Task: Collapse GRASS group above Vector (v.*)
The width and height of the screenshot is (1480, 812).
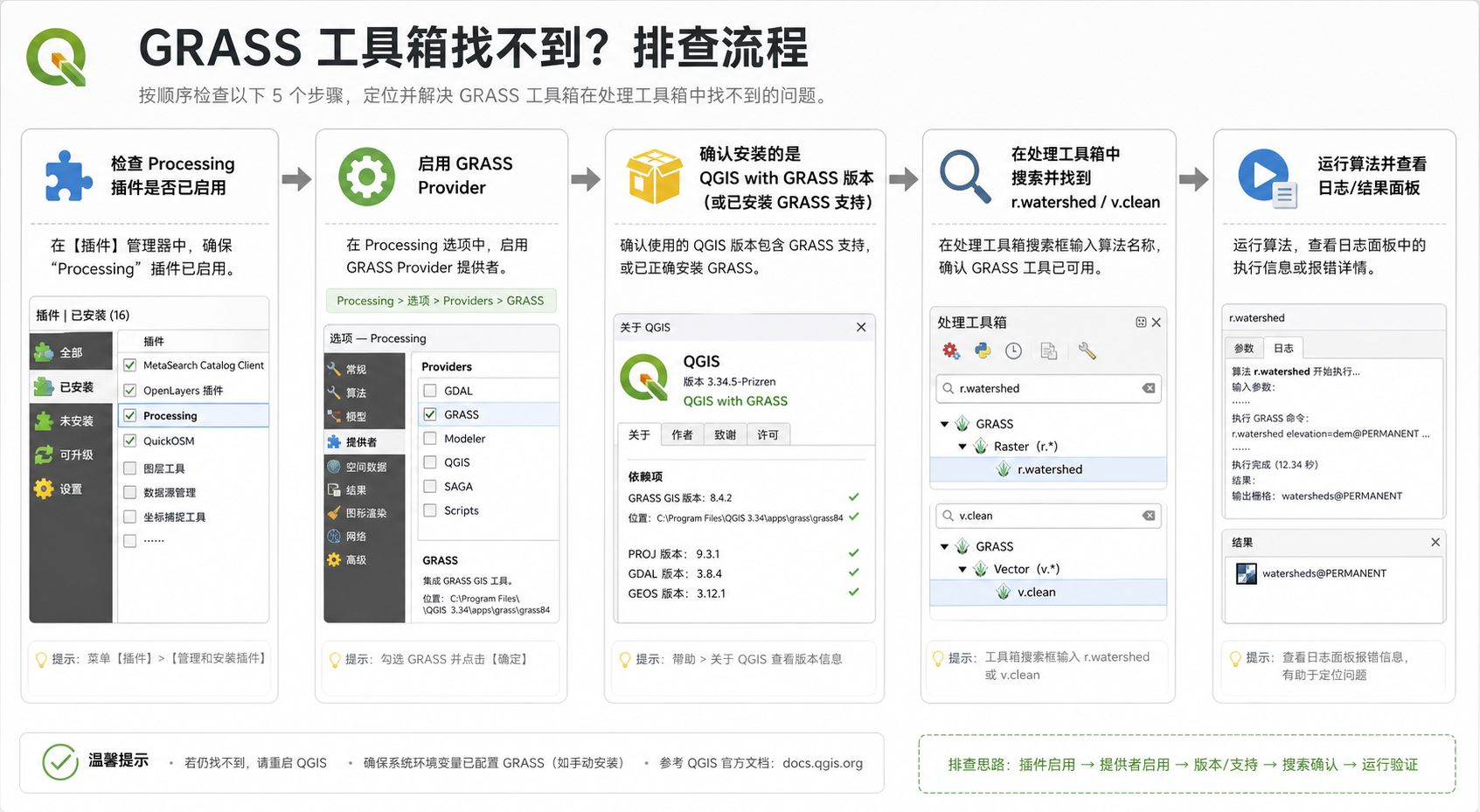Action: 944,546
